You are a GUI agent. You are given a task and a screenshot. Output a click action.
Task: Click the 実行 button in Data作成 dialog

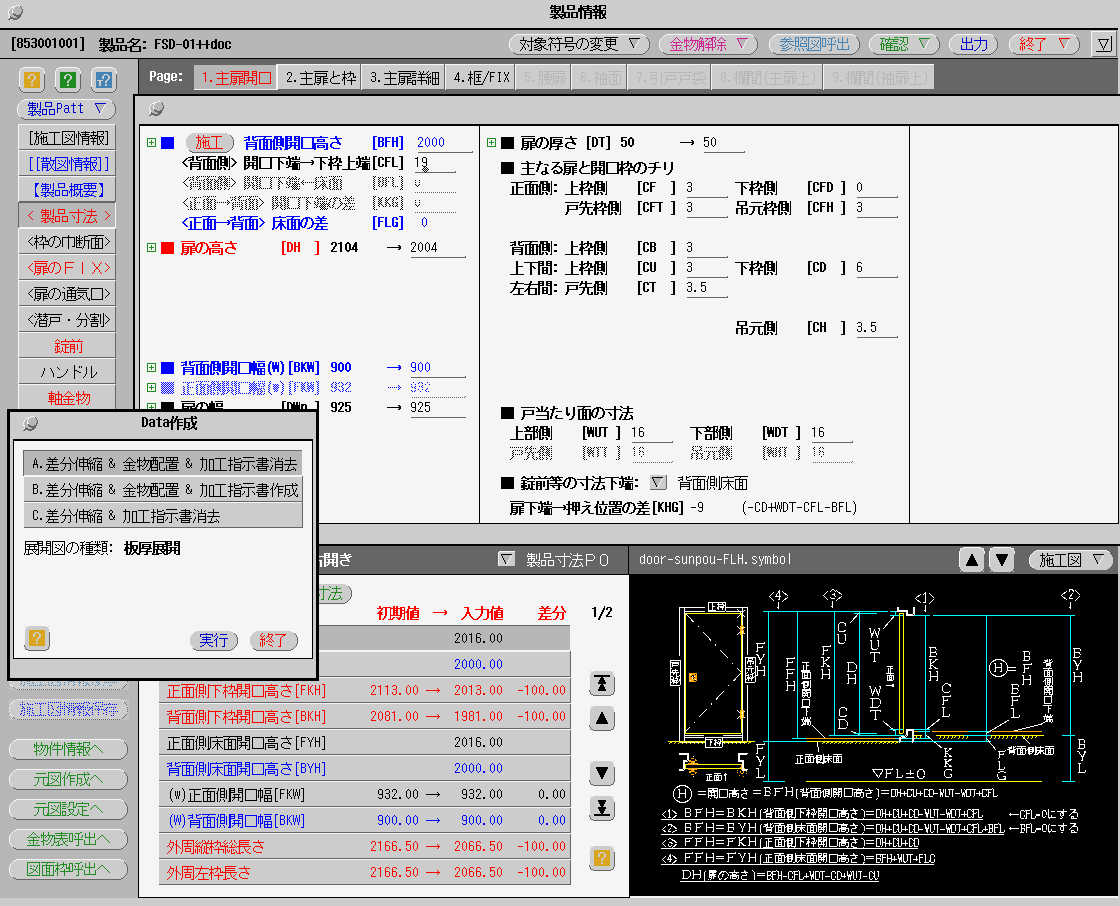[214, 640]
